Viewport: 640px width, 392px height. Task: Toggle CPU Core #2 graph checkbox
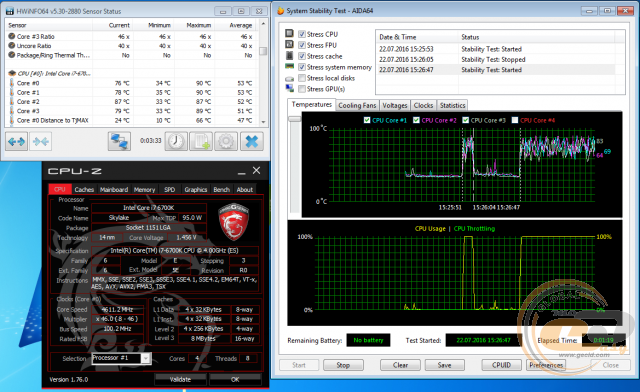tap(416, 120)
